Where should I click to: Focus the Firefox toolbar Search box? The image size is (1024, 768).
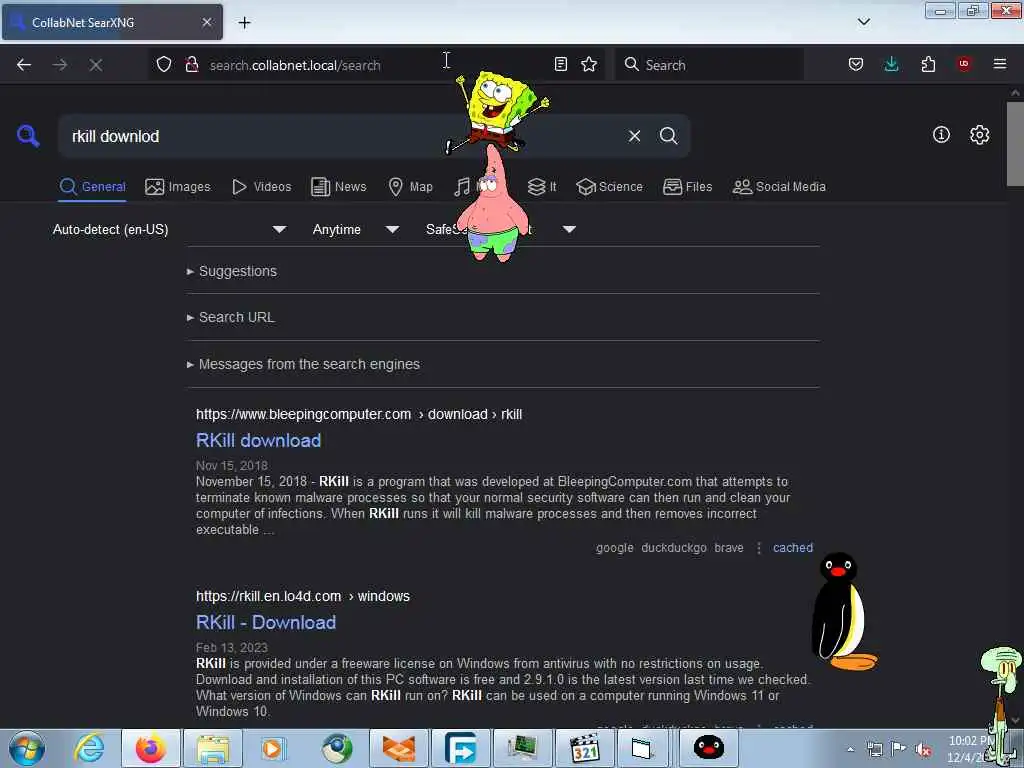(x=709, y=65)
